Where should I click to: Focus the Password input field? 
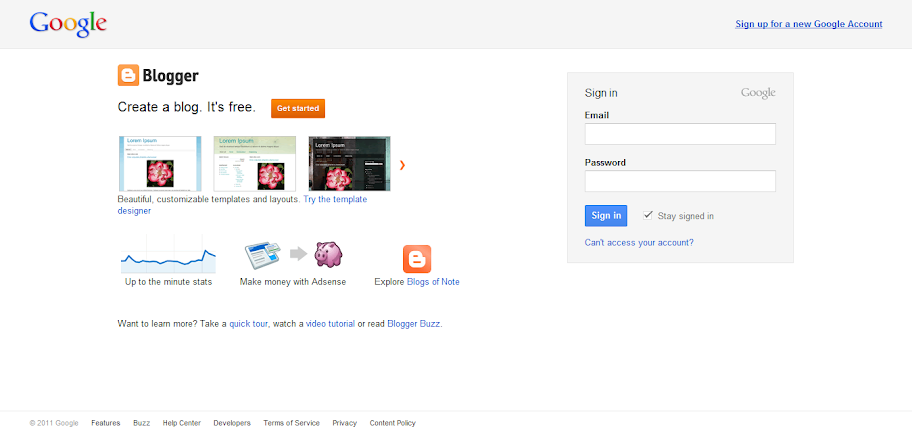(x=680, y=181)
